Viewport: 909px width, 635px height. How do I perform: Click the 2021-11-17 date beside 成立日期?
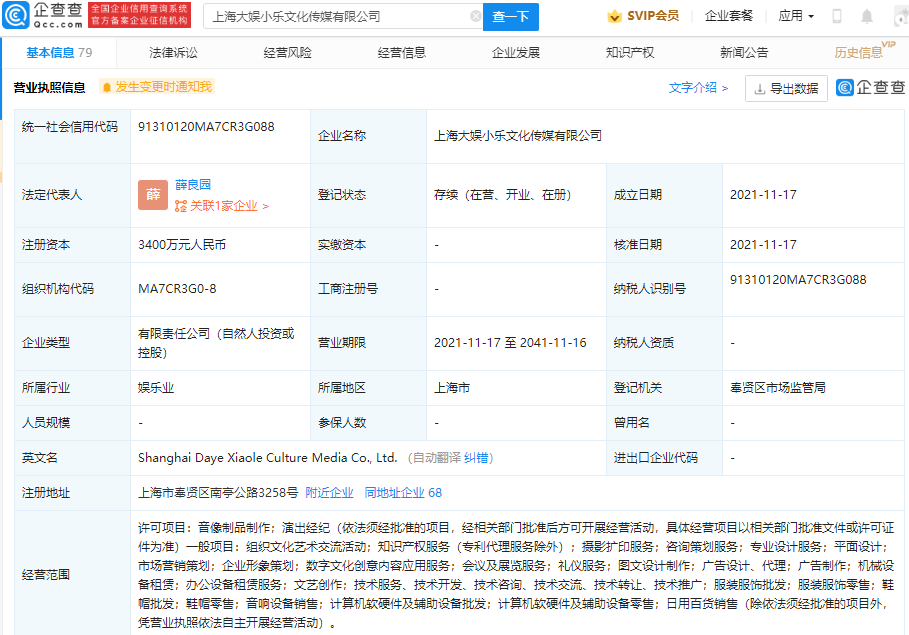tap(763, 195)
